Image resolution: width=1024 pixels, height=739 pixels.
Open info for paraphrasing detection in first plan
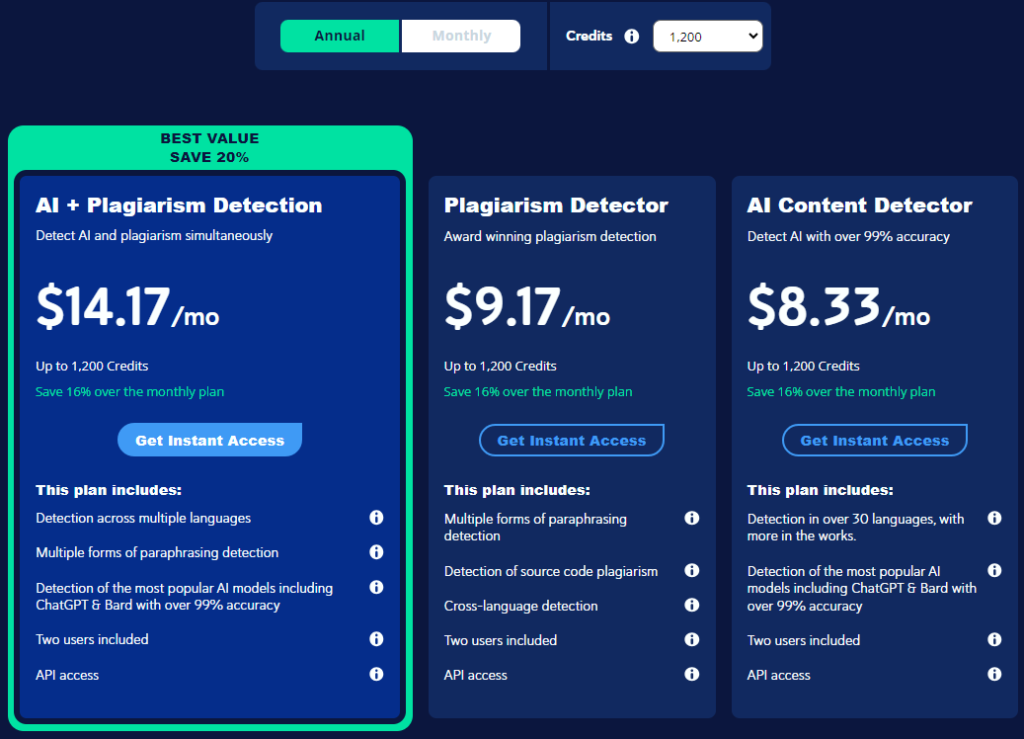376,552
